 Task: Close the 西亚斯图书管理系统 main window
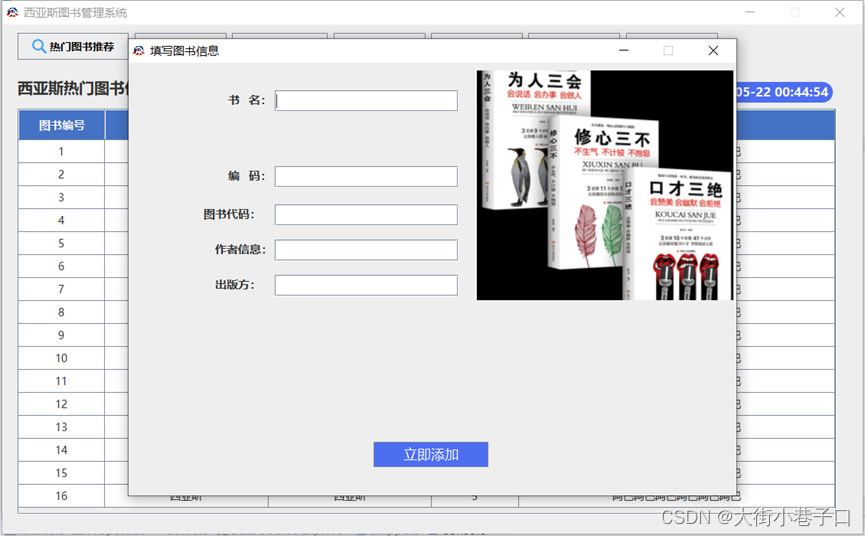[x=840, y=12]
